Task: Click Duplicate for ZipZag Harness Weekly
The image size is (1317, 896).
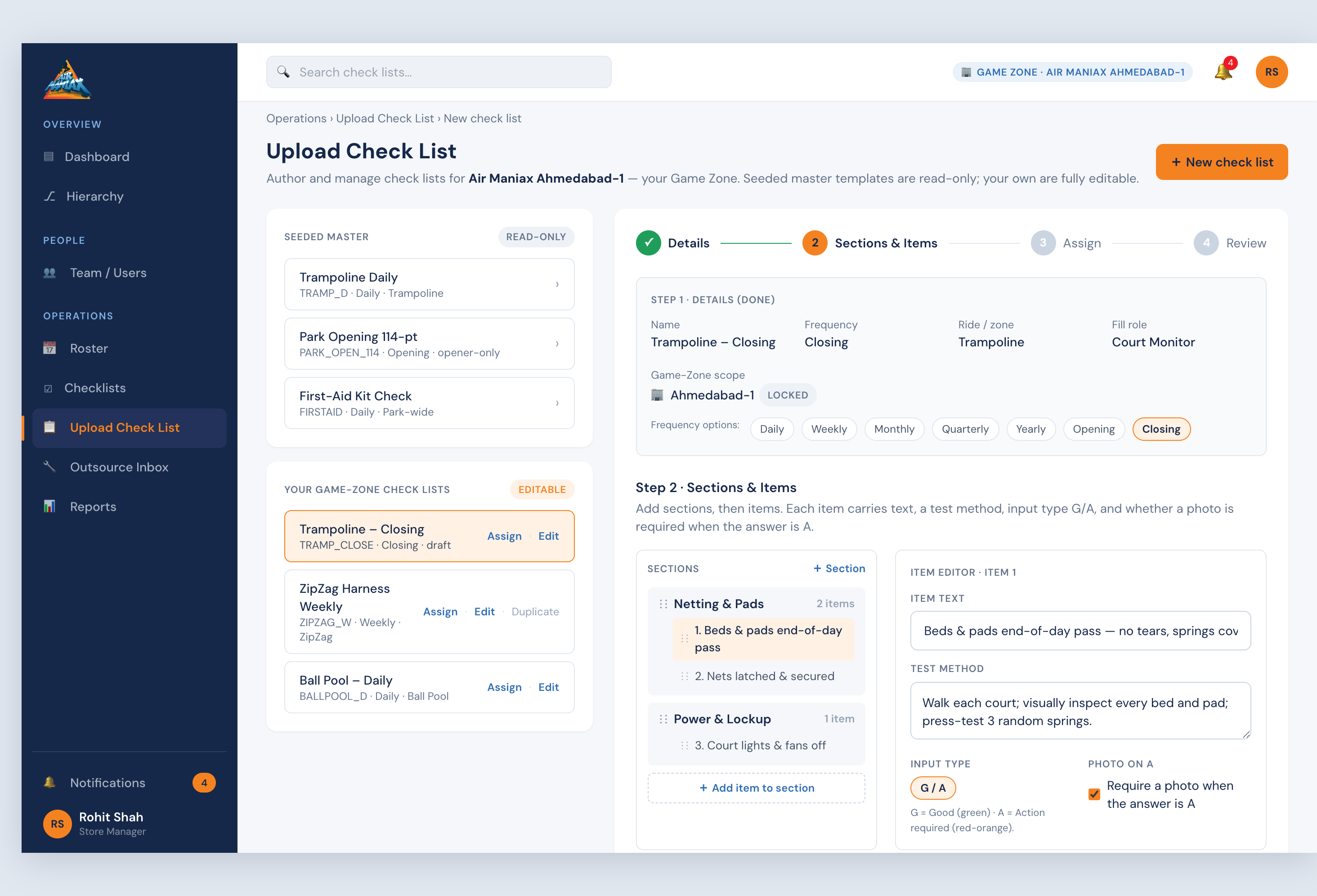Action: (x=535, y=611)
